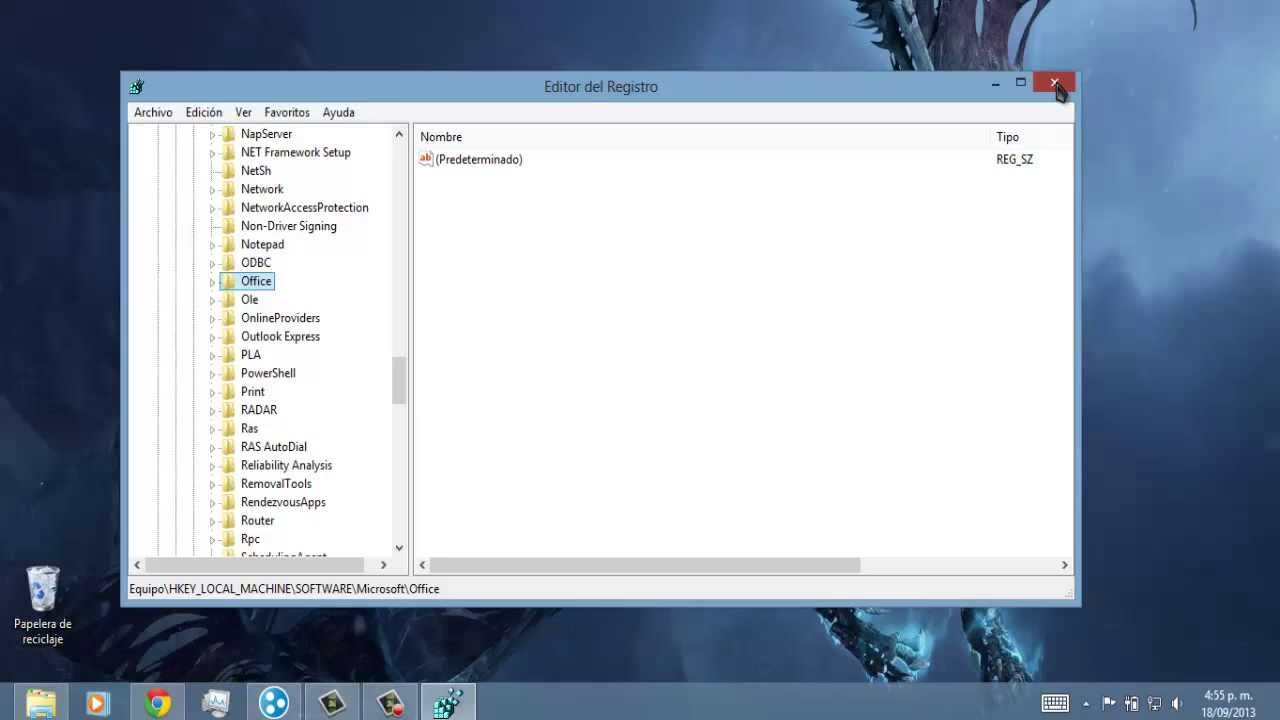Screen dimensions: 1280x720
Task: Open the taskbar clock showing 4:55 p. m.
Action: click(x=1229, y=703)
